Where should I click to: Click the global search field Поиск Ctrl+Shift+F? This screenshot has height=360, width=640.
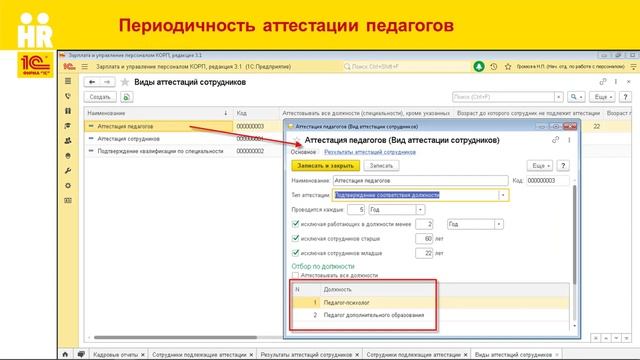tap(406, 67)
